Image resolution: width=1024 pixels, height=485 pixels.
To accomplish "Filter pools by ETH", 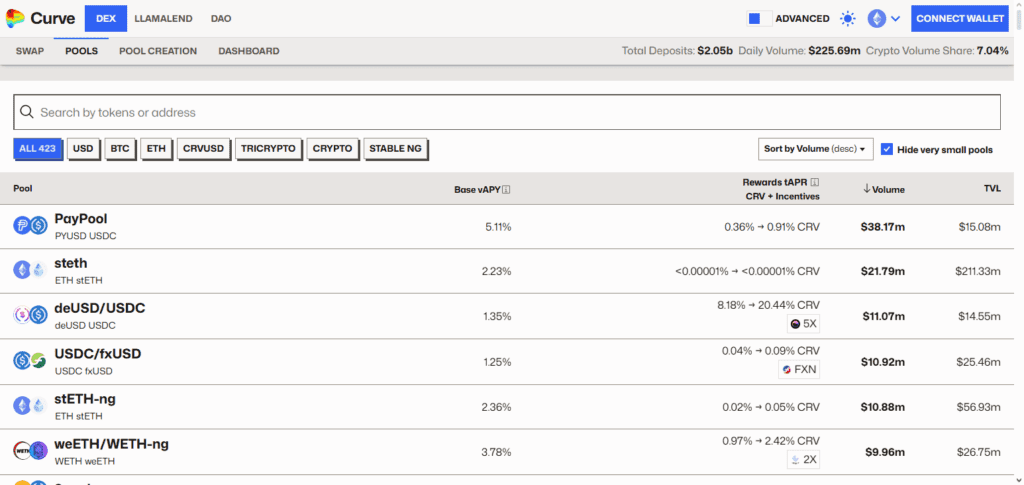I will (156, 149).
